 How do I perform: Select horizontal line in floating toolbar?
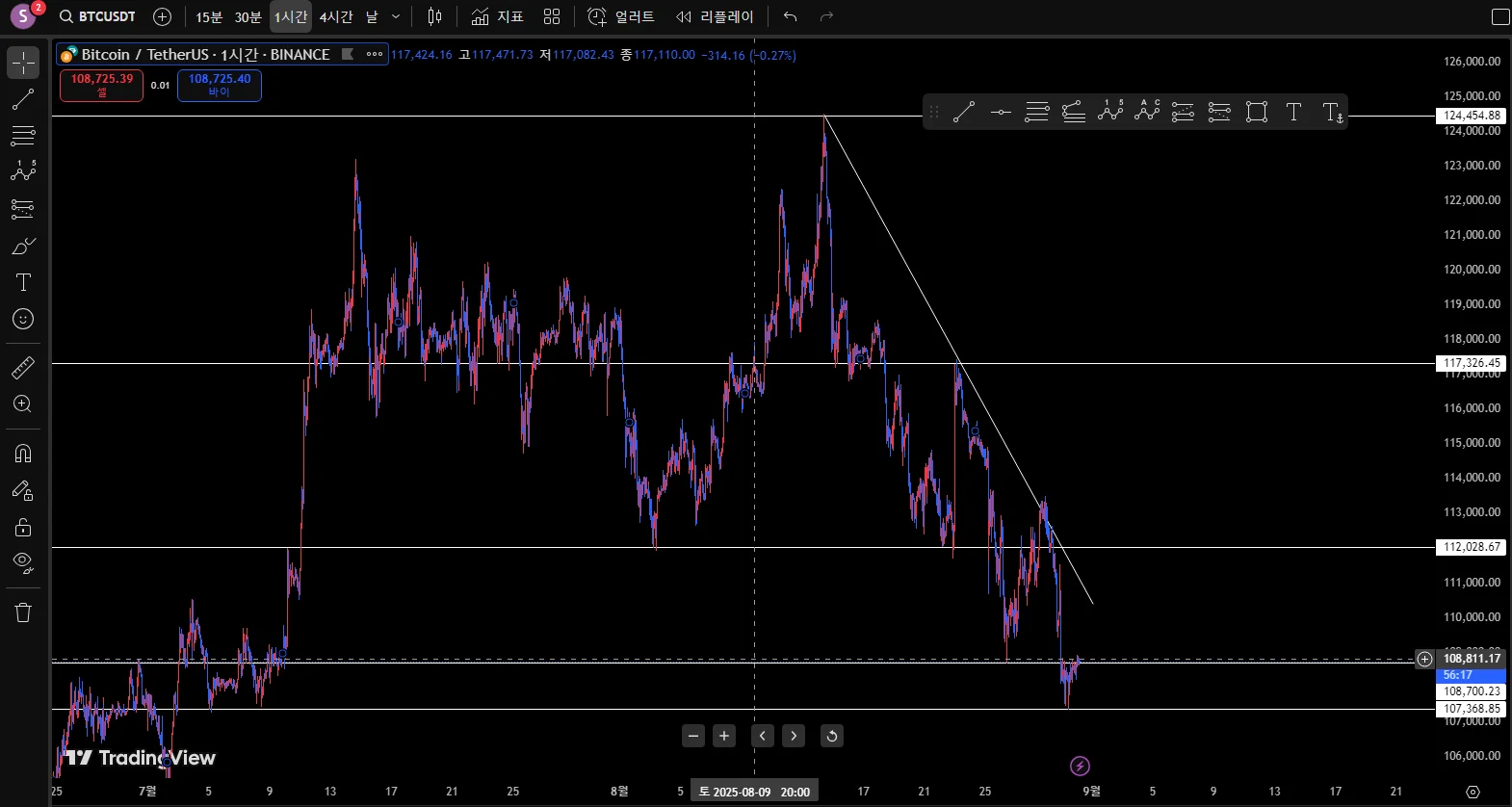point(1001,113)
